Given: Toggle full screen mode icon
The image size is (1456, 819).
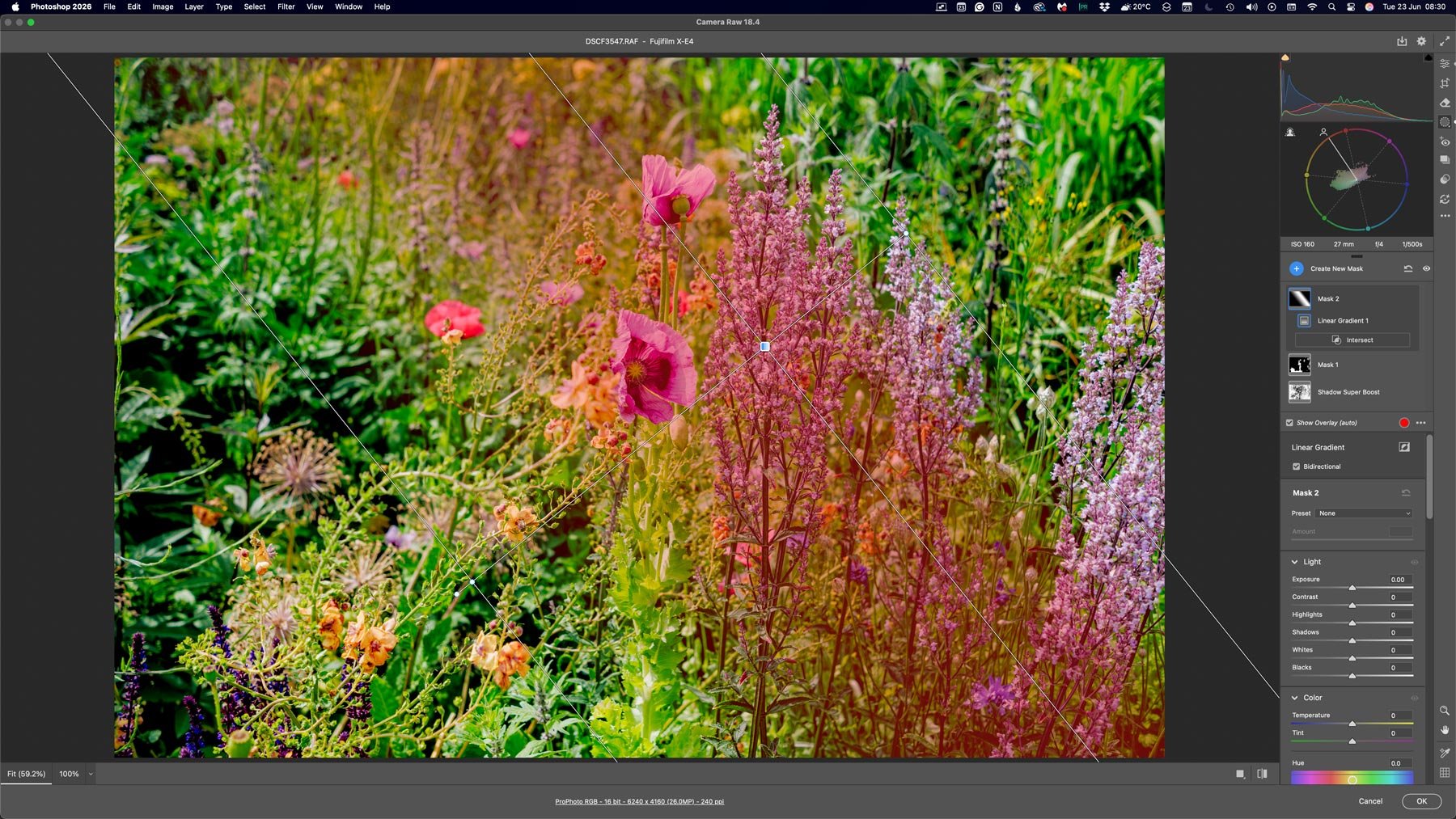Looking at the screenshot, I should click(x=1445, y=41).
